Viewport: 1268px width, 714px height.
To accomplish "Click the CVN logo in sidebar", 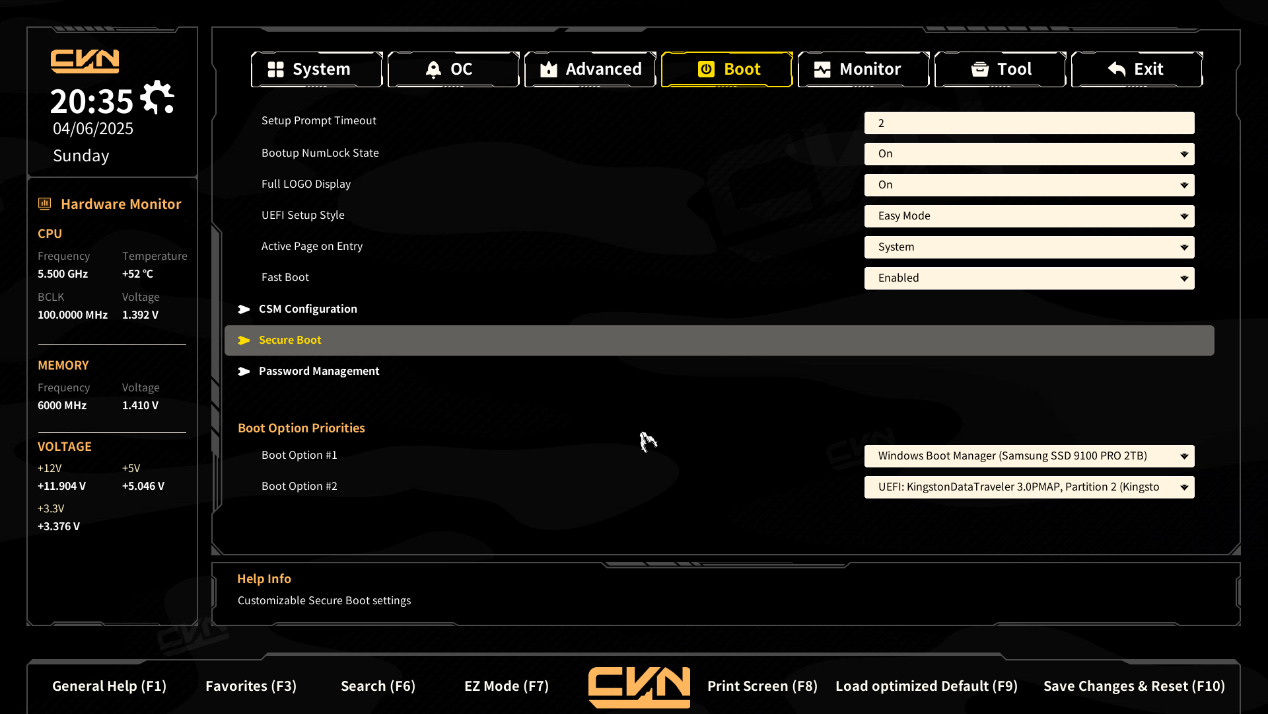I will tap(85, 61).
